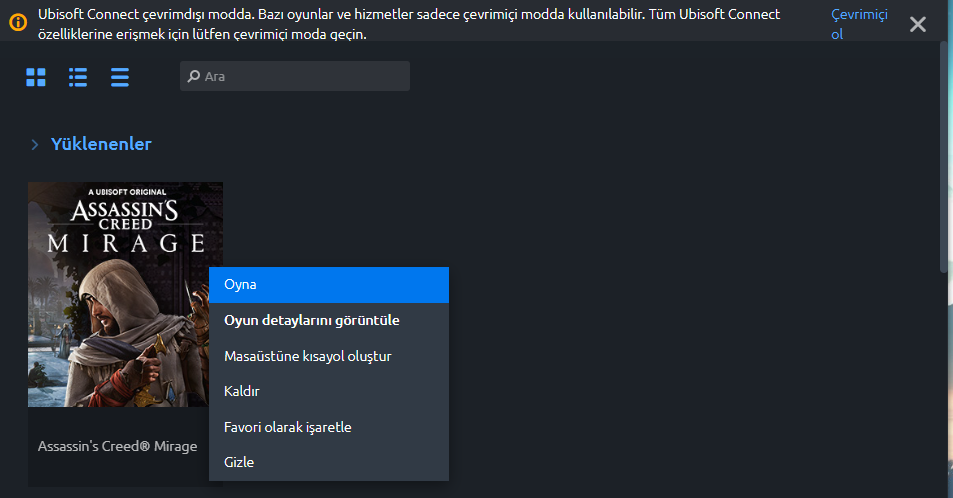
Task: Collapse the Yüklenenler section chevron
Action: tap(35, 145)
